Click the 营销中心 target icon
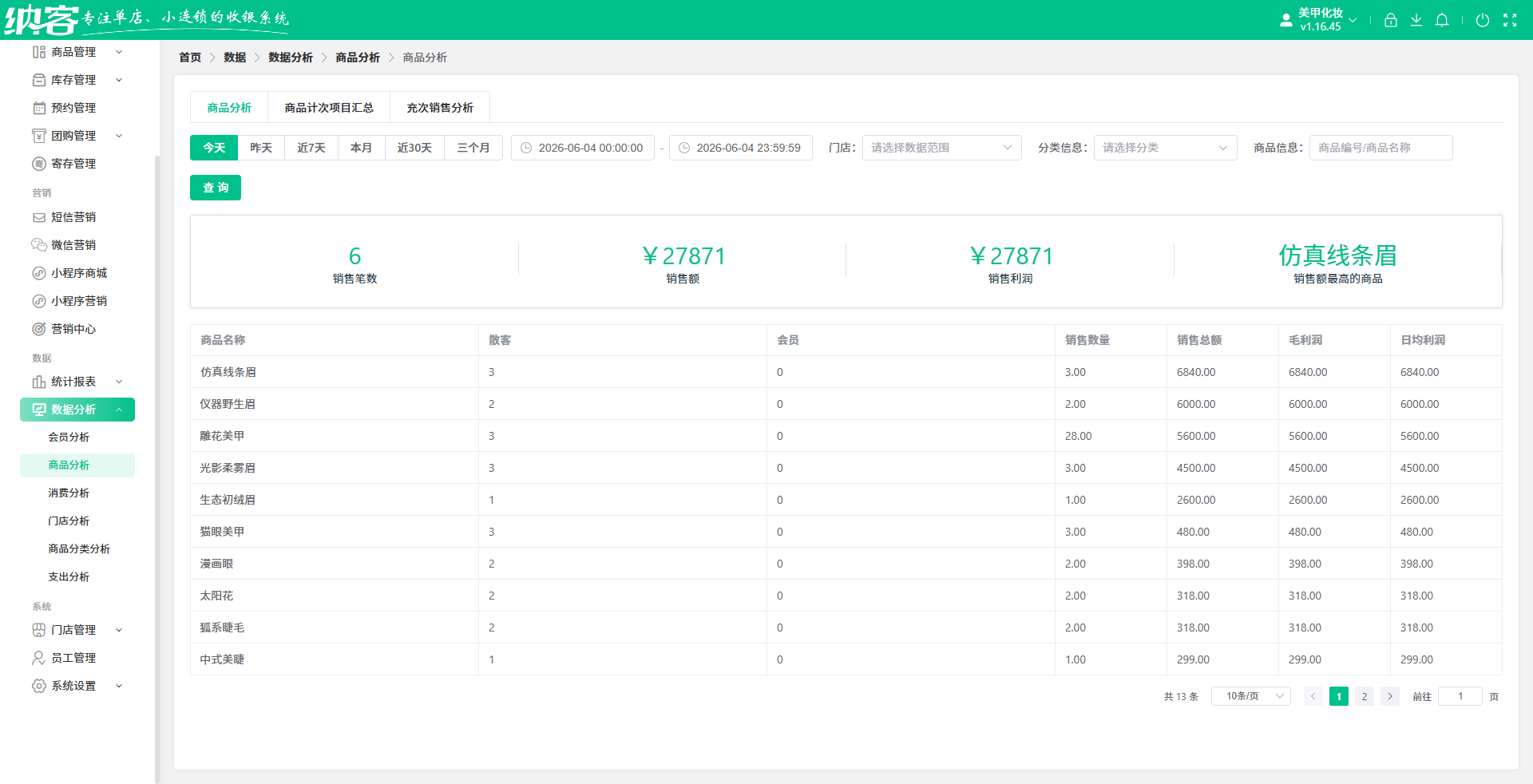Screen dimensions: 1533x784 [38, 329]
